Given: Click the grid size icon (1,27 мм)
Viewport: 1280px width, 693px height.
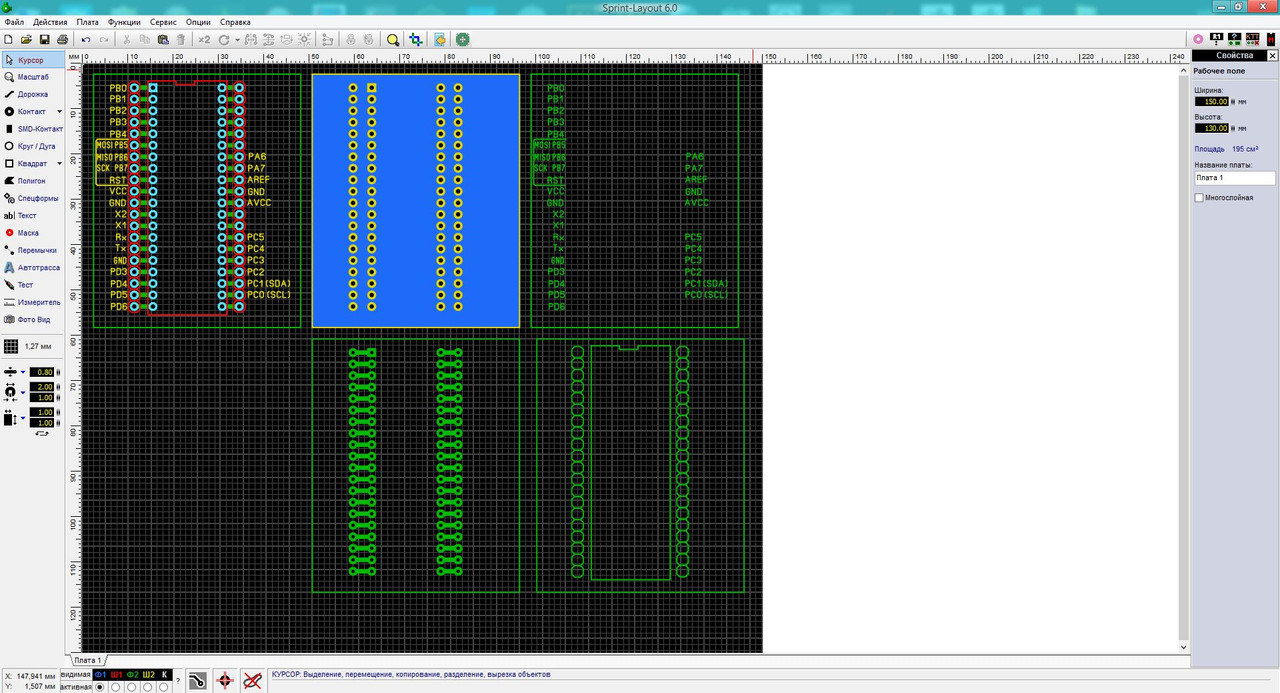Looking at the screenshot, I should click(11, 346).
